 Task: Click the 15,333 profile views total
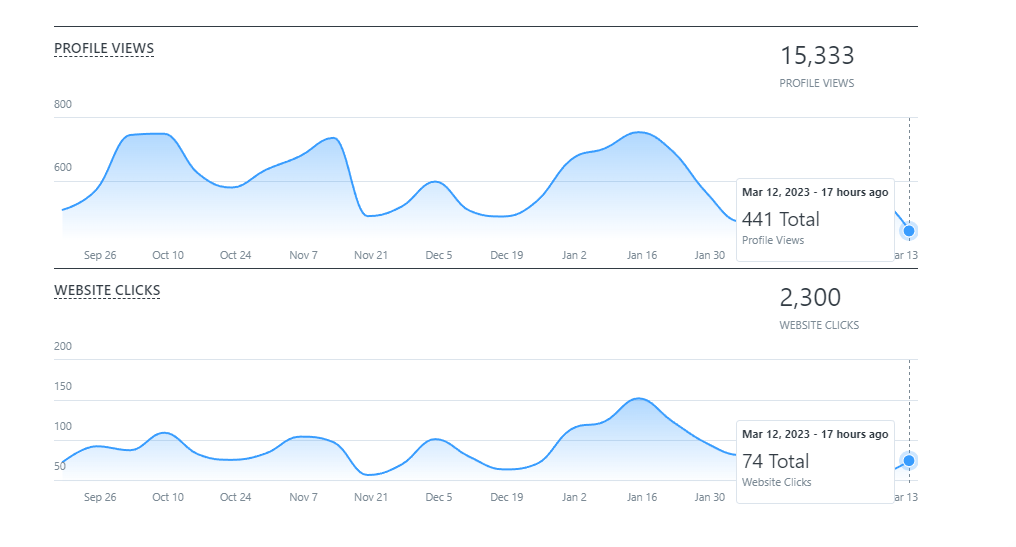click(x=816, y=55)
